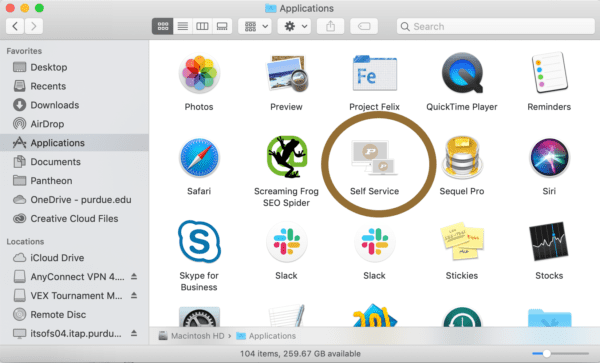Screen dimensions: 600x363
Task: Open the Siri app icon
Action: pos(549,158)
